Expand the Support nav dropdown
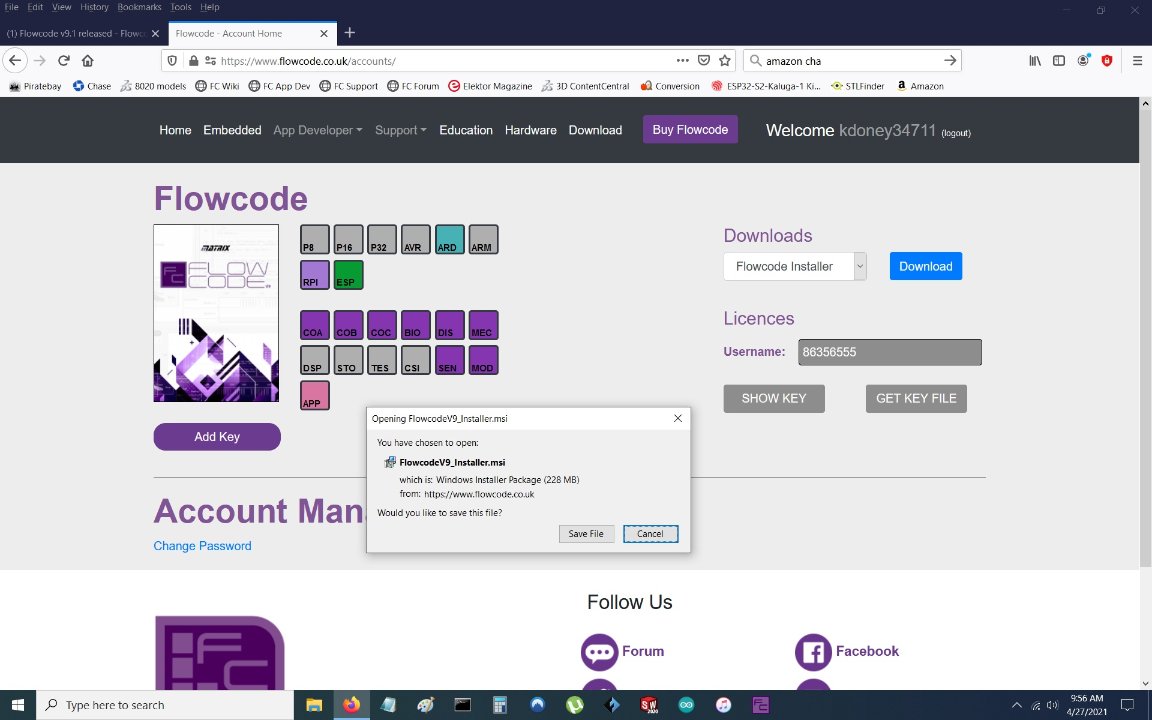The image size is (1152, 720). click(x=400, y=130)
